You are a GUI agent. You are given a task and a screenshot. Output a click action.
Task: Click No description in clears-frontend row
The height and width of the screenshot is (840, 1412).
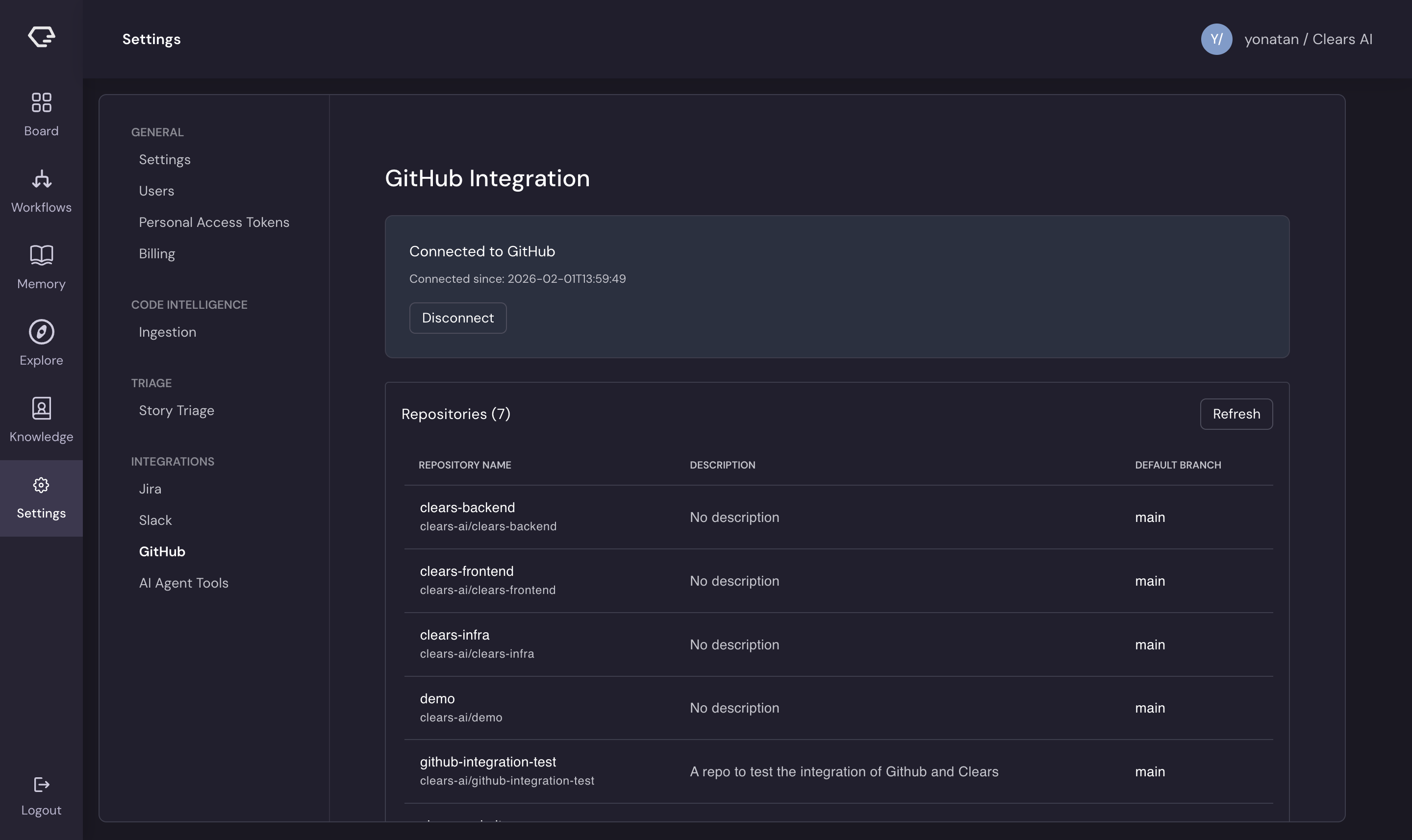(734, 581)
